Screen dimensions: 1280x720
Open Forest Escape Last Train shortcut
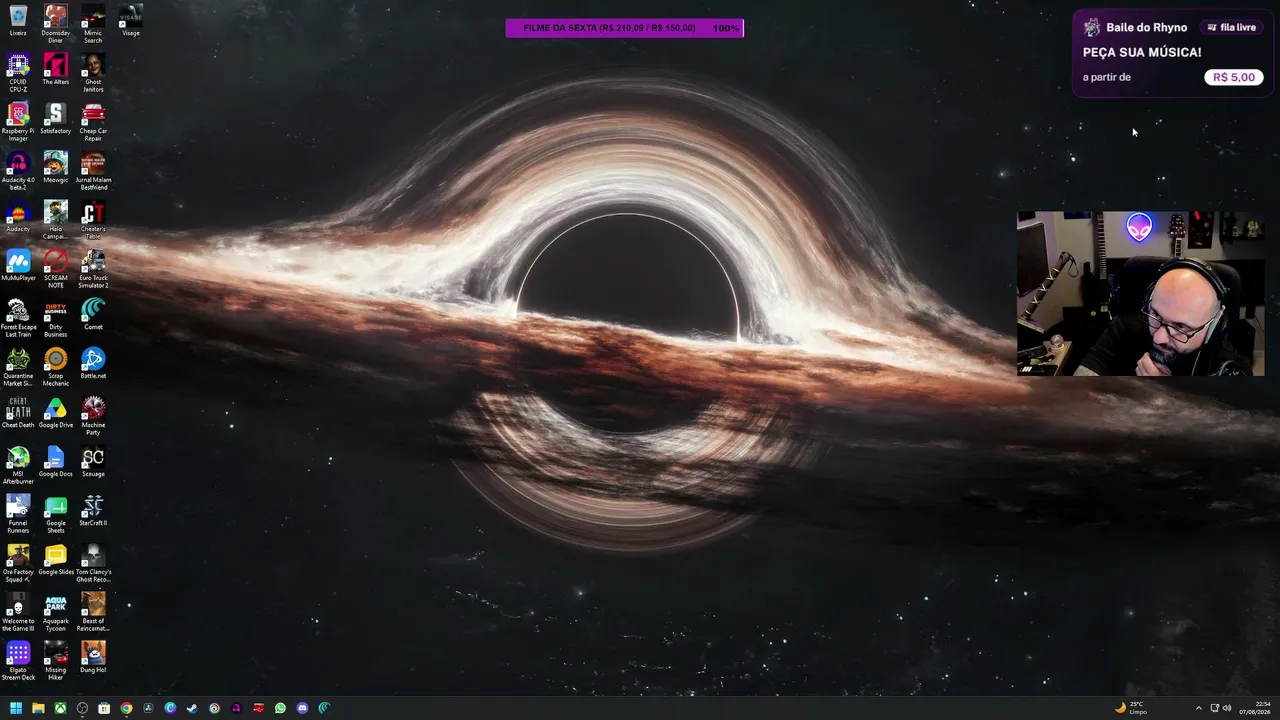pos(18,318)
